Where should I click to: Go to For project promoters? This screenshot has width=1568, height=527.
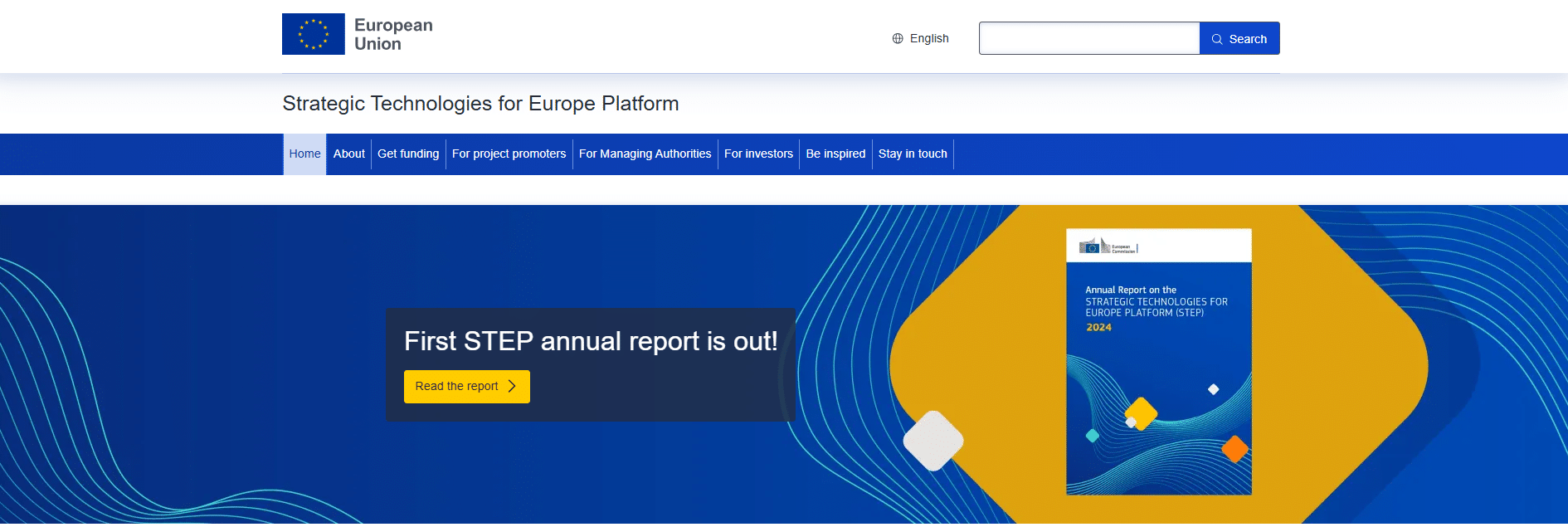[509, 154]
